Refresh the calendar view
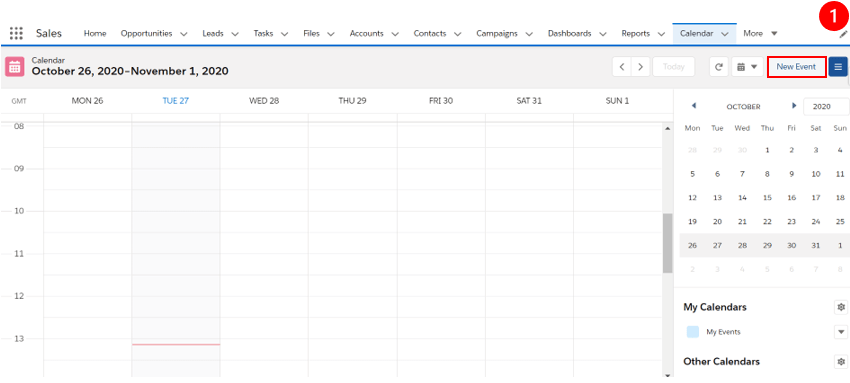 [719, 67]
